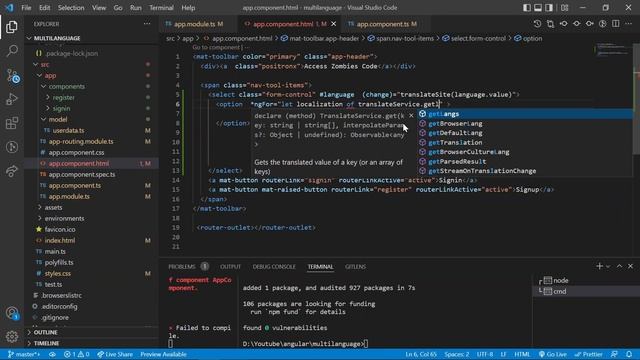
Task: Click Go Live in status bar
Action: 553,354
